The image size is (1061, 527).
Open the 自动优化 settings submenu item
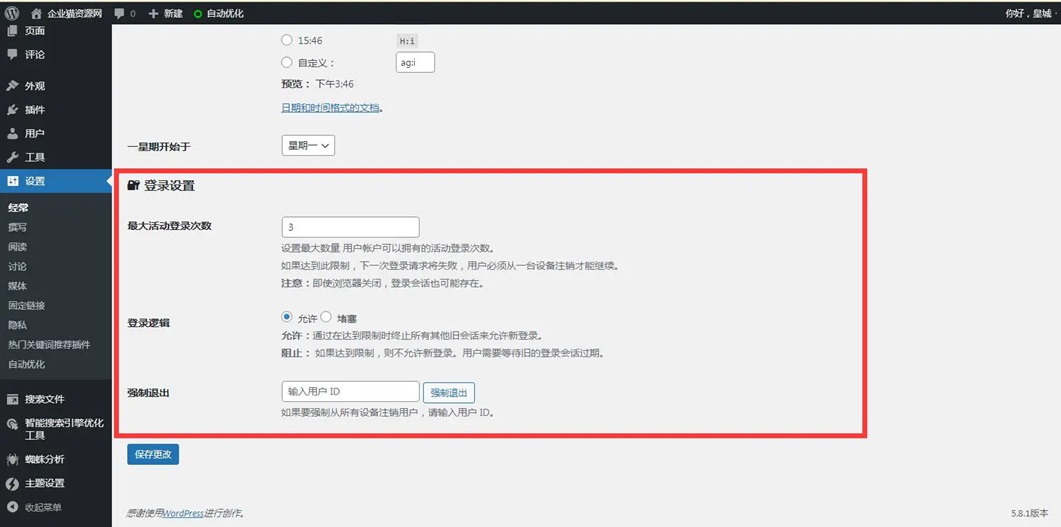point(26,365)
